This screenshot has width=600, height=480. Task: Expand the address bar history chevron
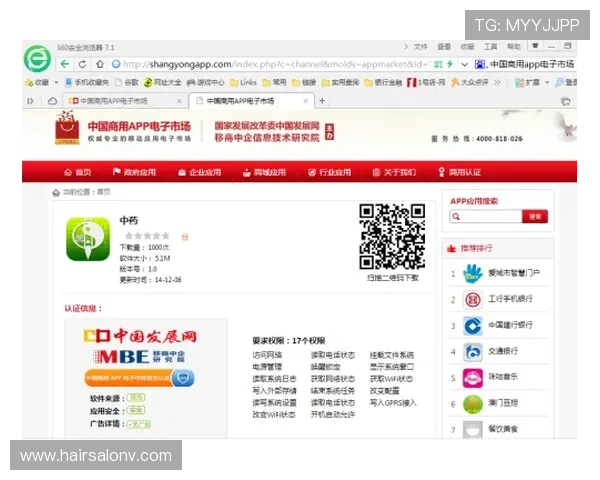coord(464,64)
